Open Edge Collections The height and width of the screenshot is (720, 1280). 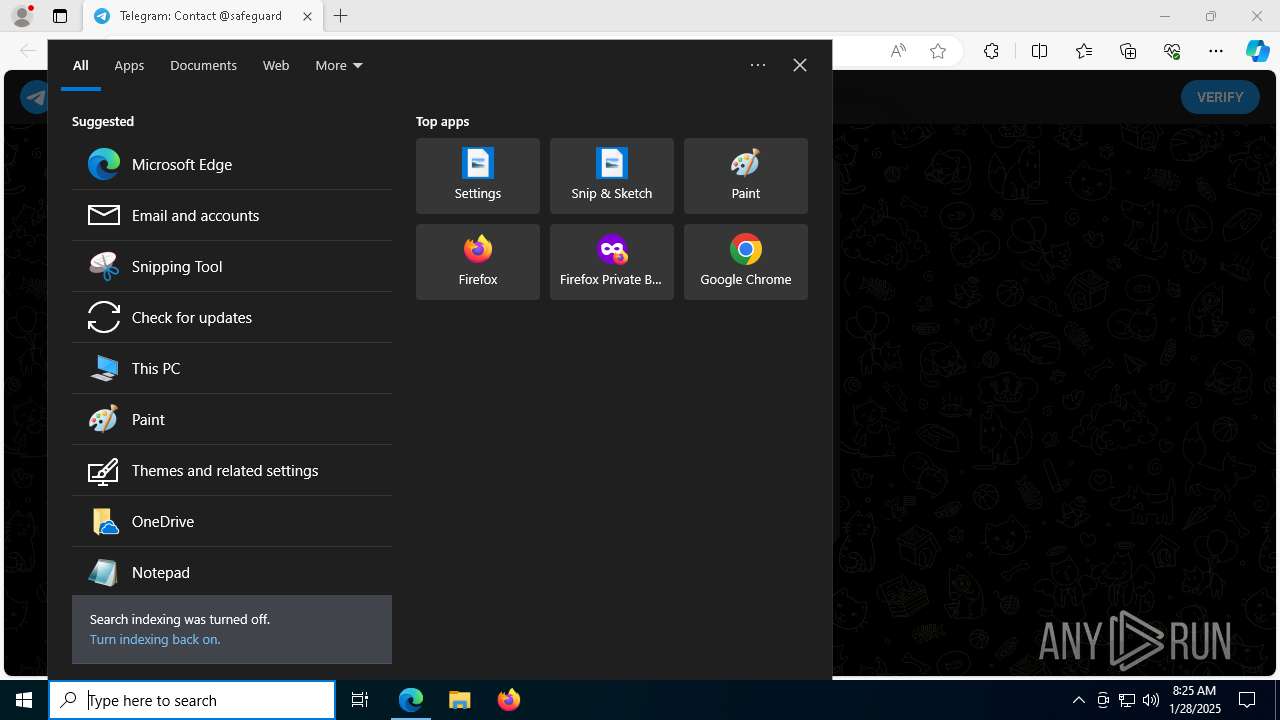point(1128,51)
